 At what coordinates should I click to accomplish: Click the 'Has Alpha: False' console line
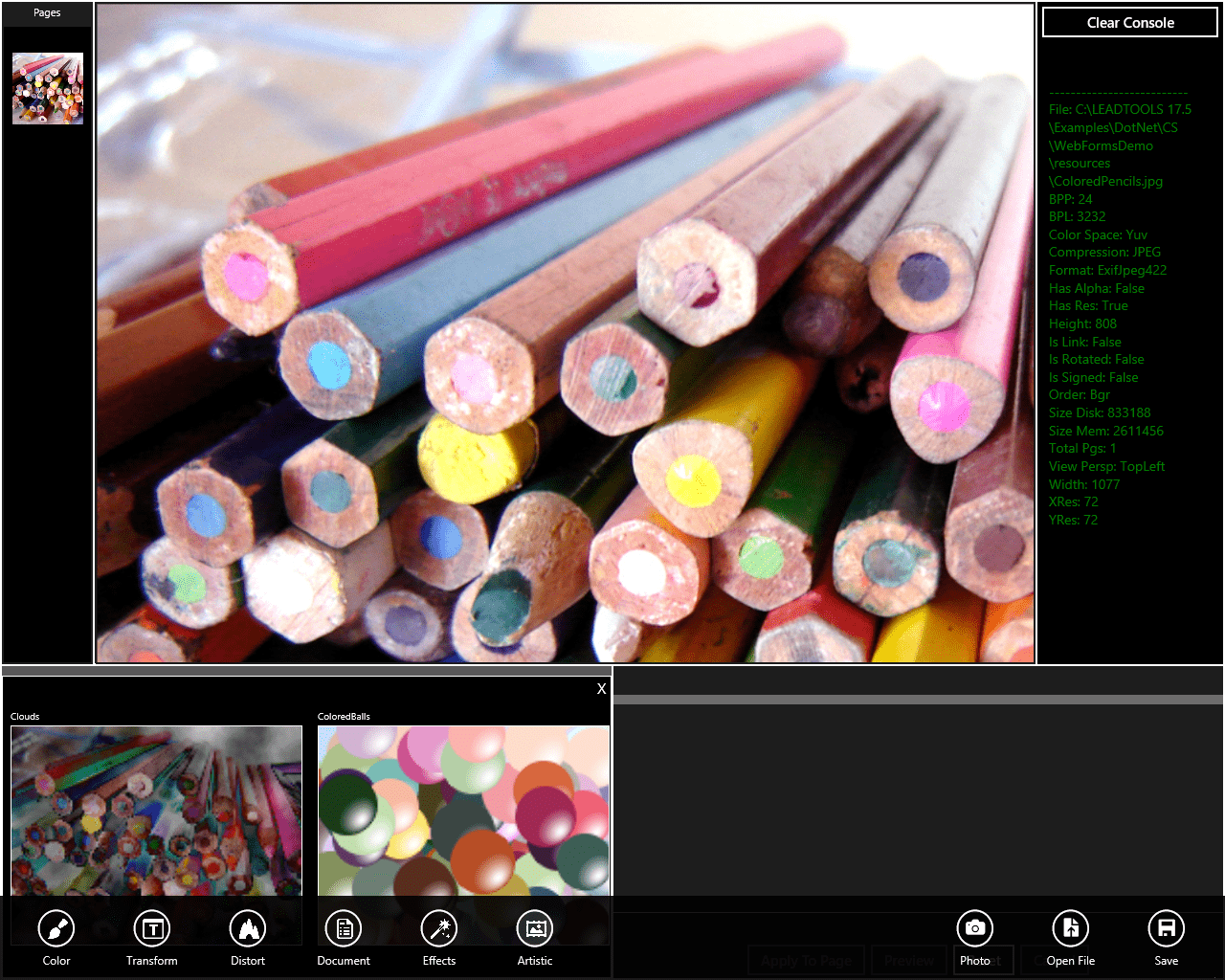1097,288
